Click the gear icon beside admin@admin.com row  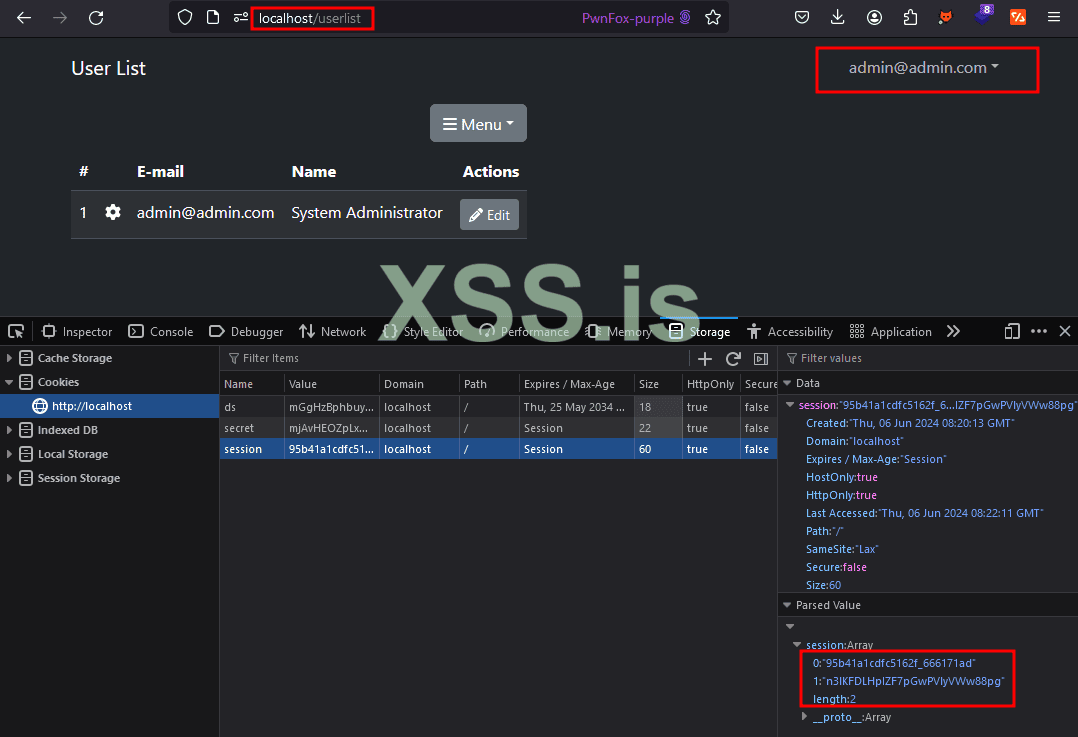[x=113, y=212]
